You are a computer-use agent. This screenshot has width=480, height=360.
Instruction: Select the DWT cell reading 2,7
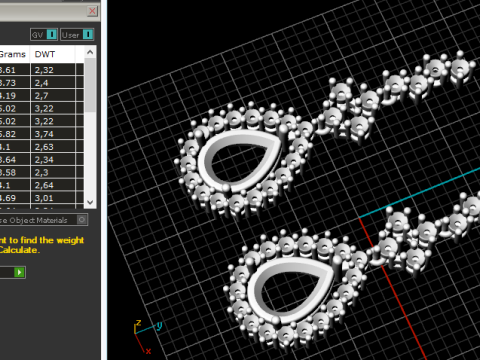[53, 96]
